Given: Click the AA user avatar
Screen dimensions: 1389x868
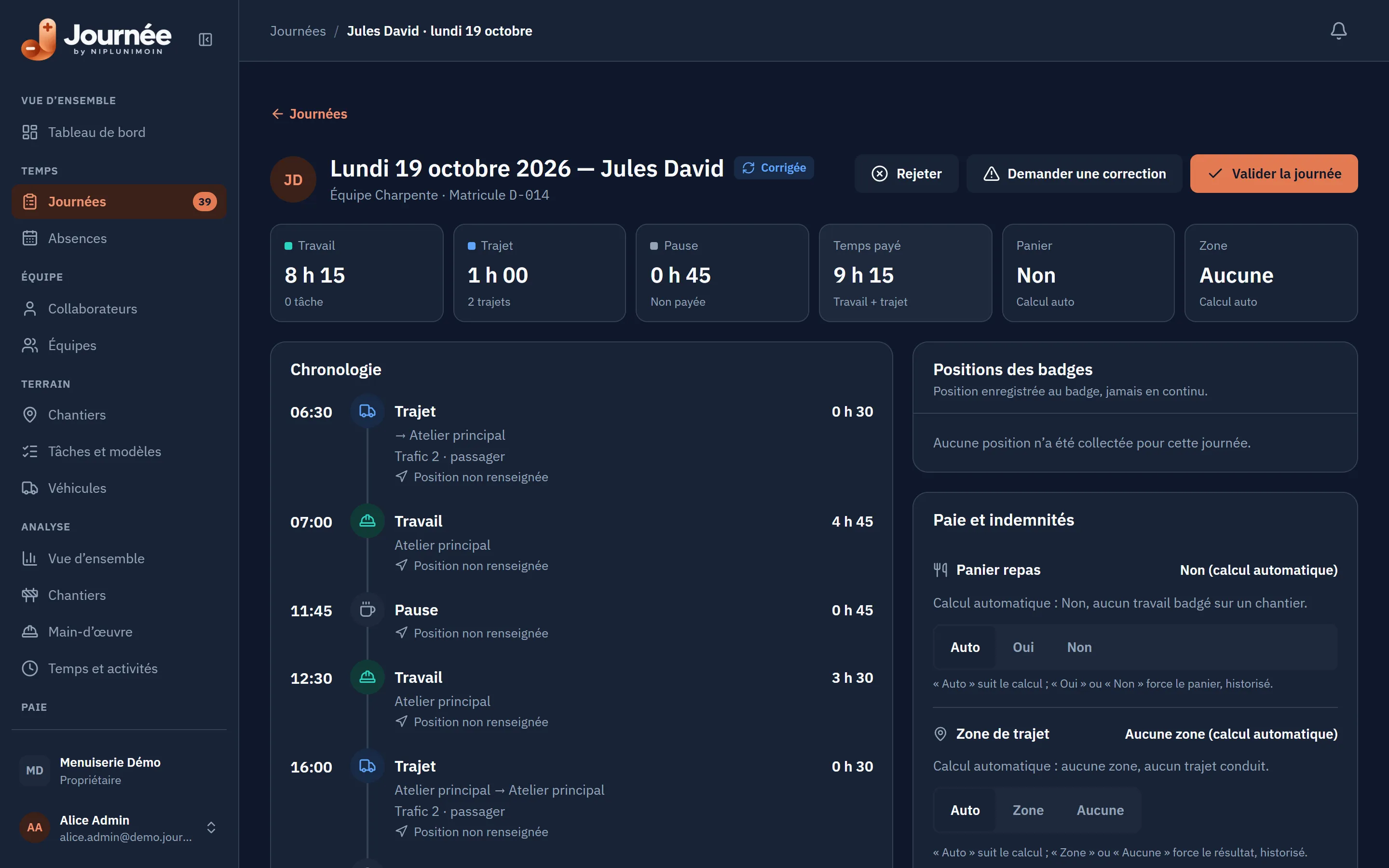Looking at the screenshot, I should click(x=34, y=827).
